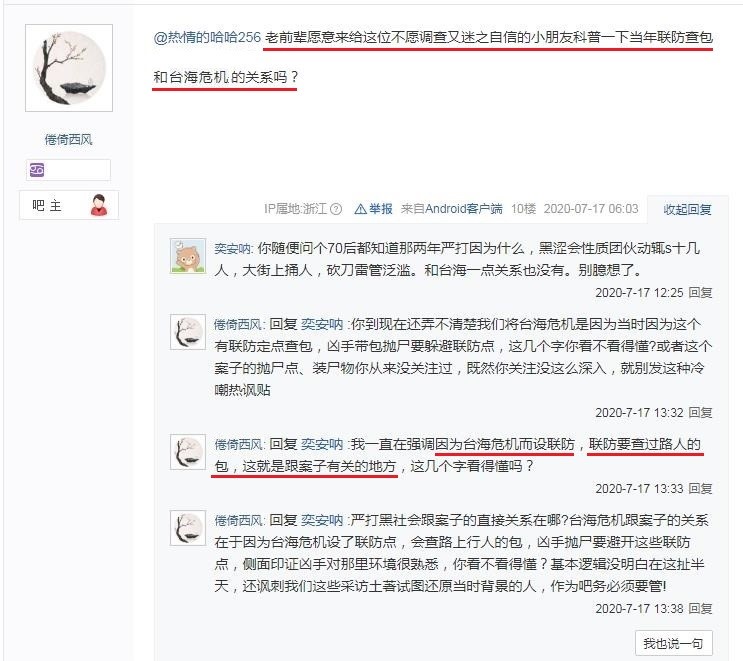Reply to the 13:32 comment via 回复
Image resolution: width=743 pixels, height=661 pixels.
pyautogui.click(x=700, y=413)
